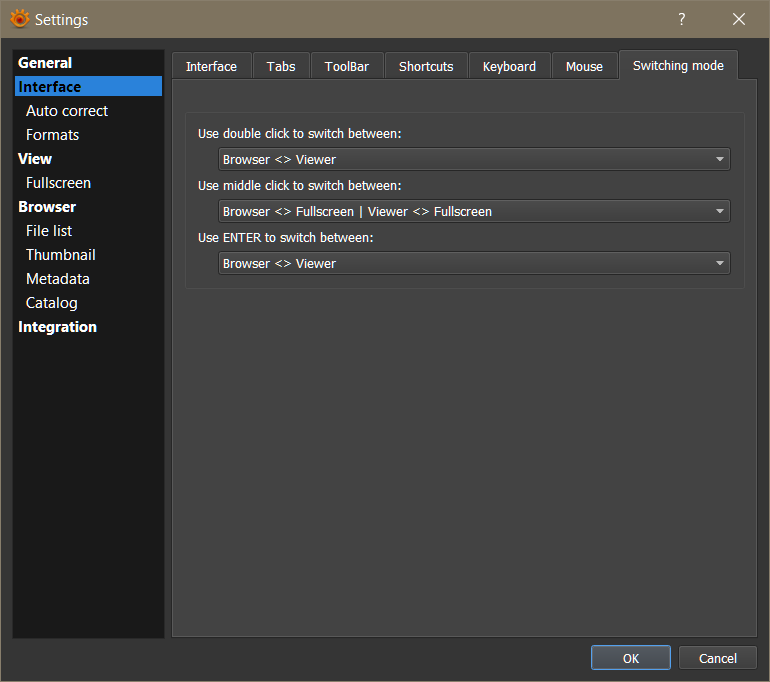Image resolution: width=770 pixels, height=682 pixels.
Task: Open the double click switch dropdown
Action: coord(474,160)
